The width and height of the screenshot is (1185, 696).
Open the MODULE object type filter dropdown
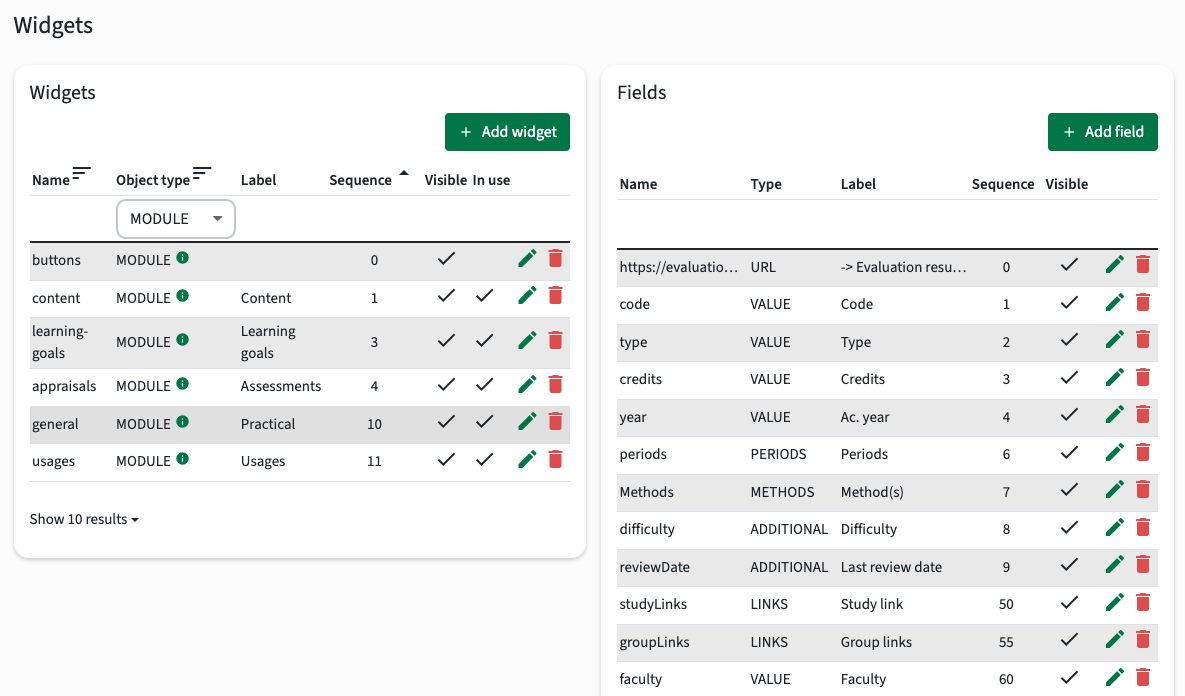[175, 218]
